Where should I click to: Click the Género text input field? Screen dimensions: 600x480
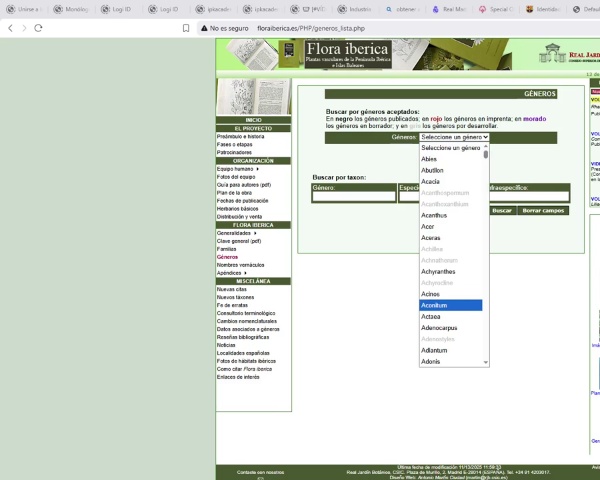click(x=353, y=197)
